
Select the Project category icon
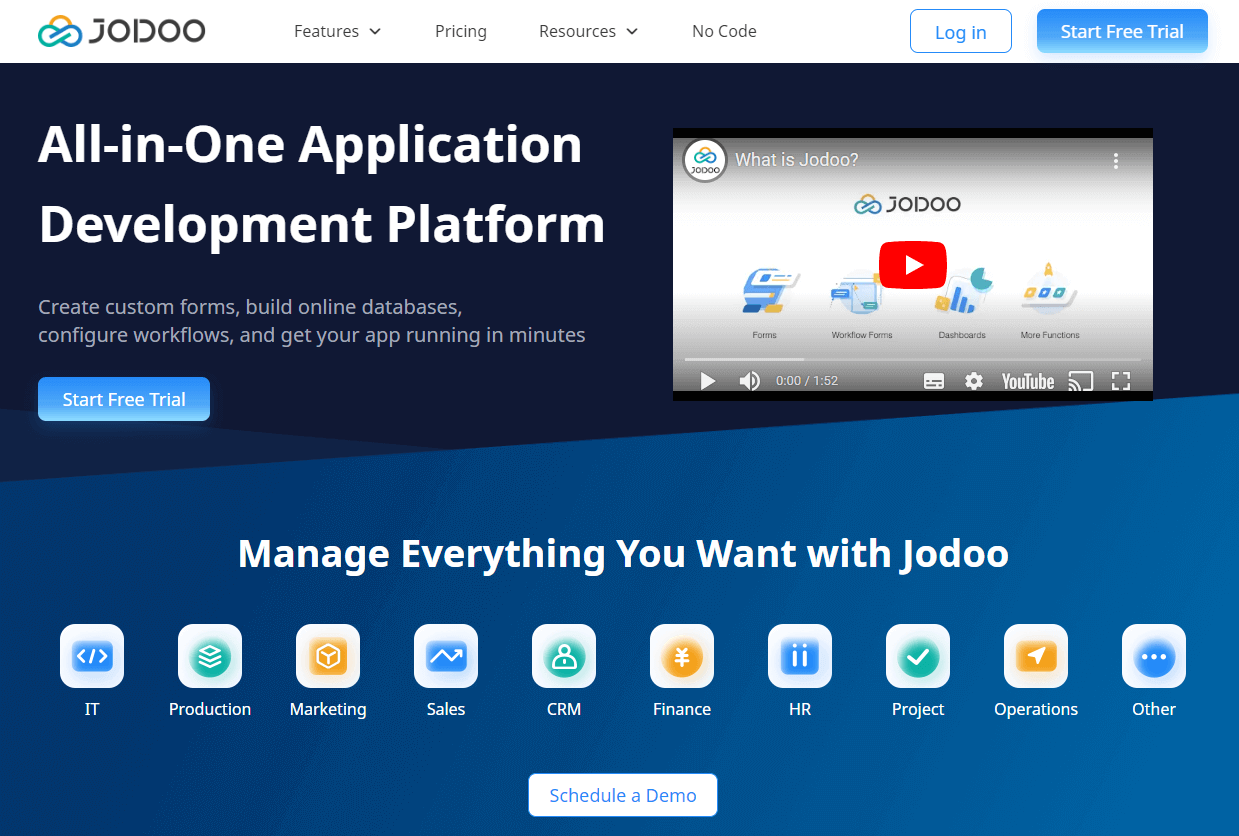(918, 656)
